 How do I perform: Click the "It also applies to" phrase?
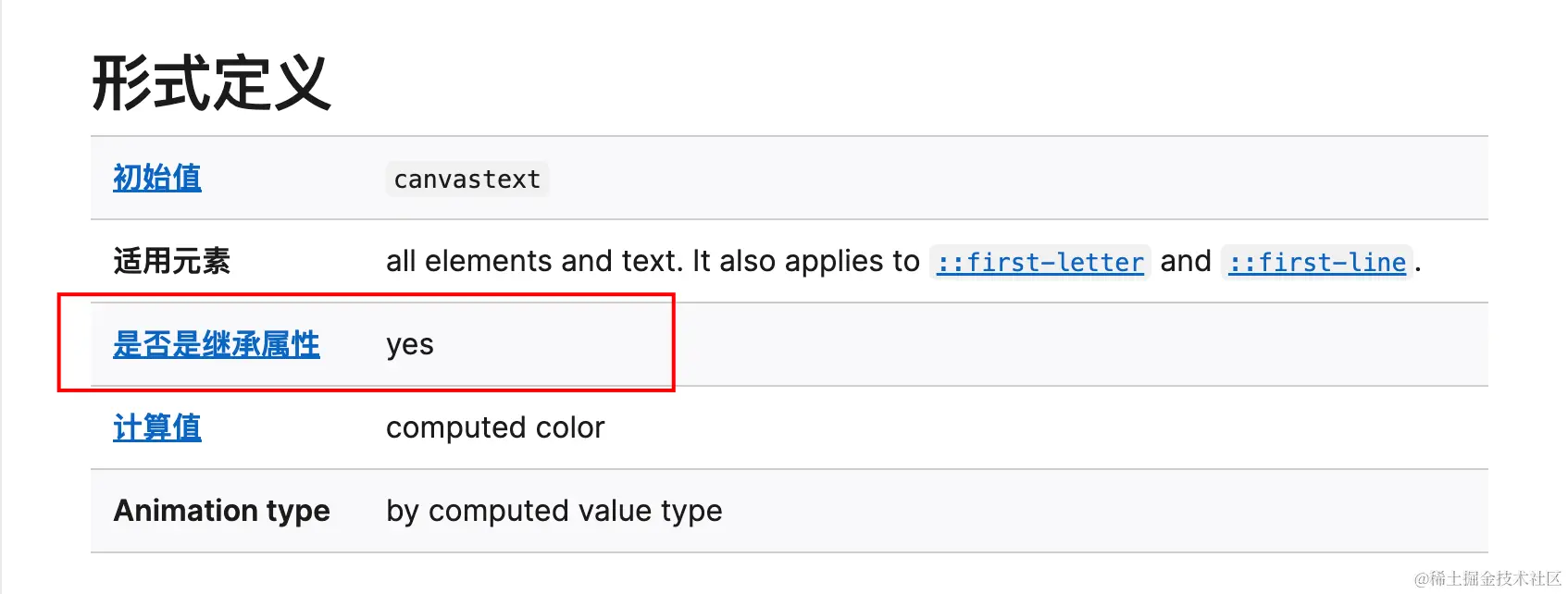pos(805,261)
